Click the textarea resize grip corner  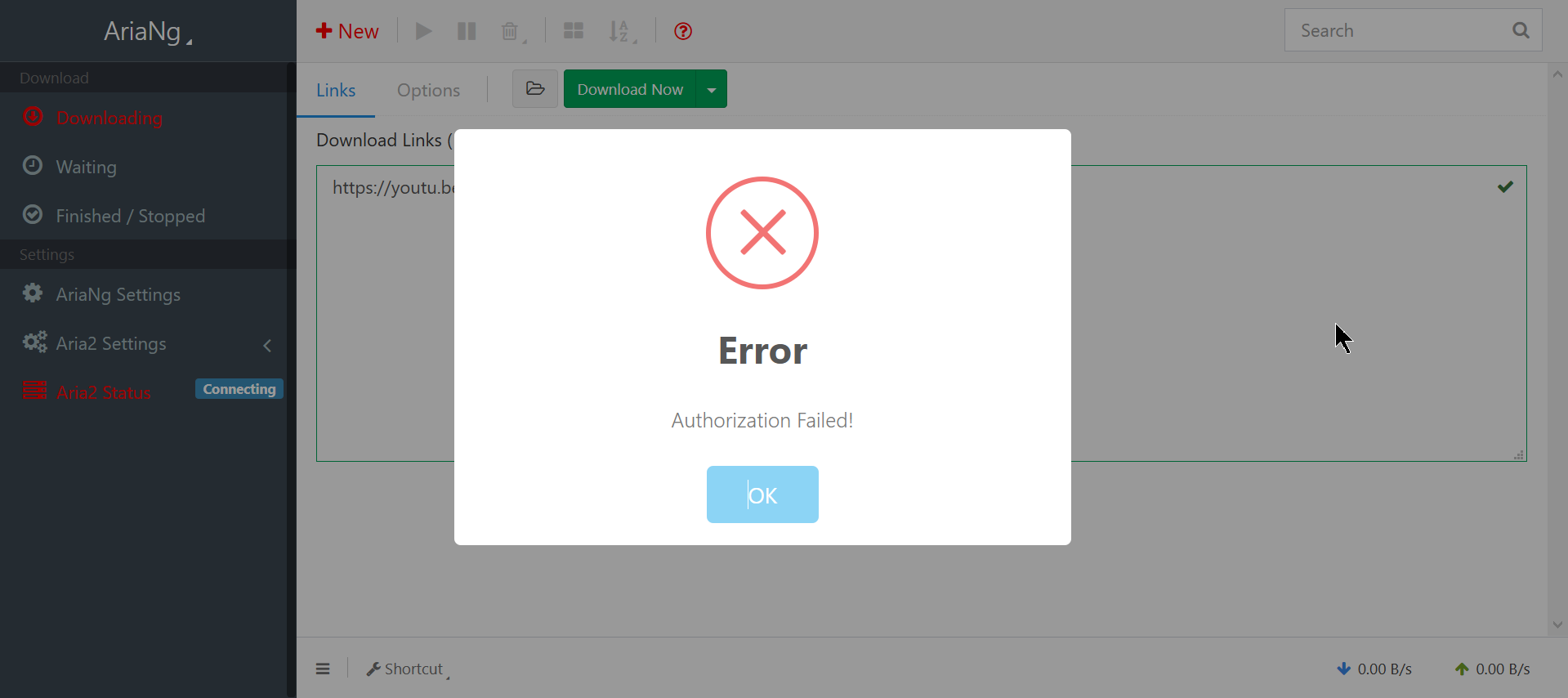[x=1519, y=454]
